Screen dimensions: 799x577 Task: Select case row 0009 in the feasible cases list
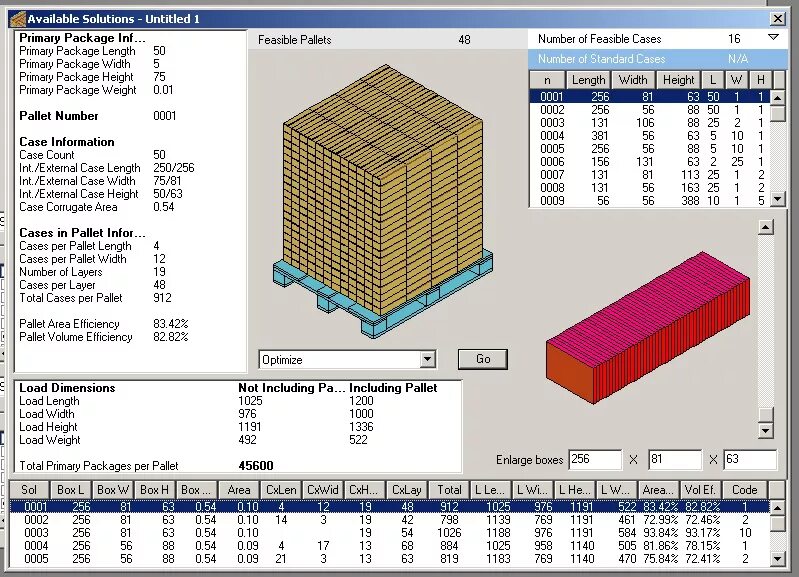(x=649, y=201)
